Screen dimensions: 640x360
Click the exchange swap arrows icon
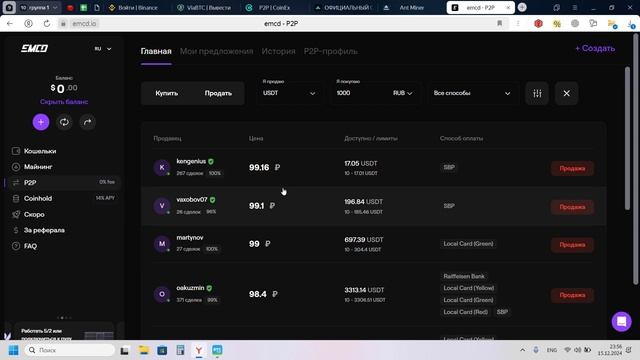(64, 122)
